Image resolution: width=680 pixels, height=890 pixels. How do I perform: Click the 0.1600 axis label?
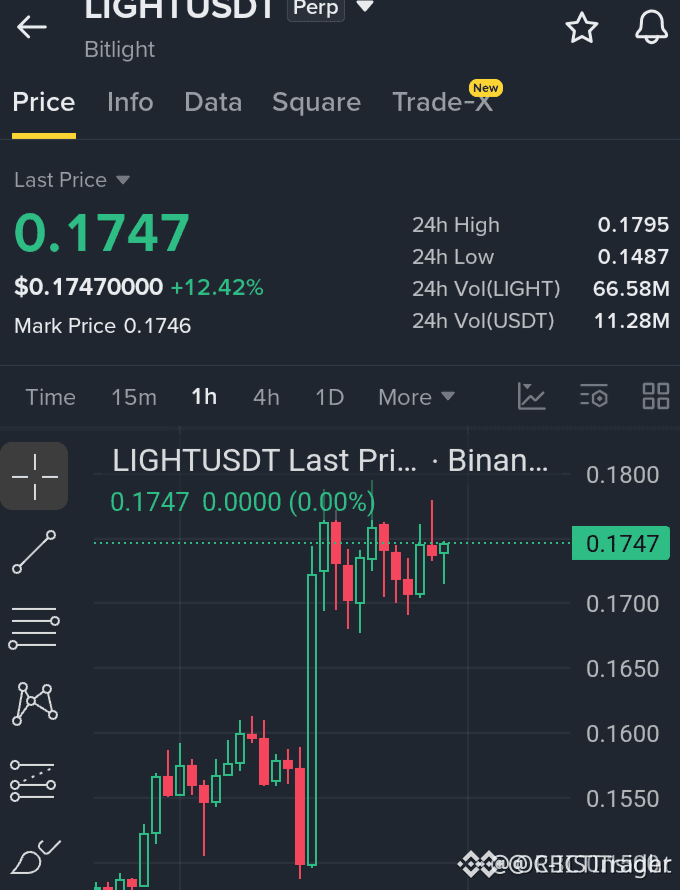[623, 733]
